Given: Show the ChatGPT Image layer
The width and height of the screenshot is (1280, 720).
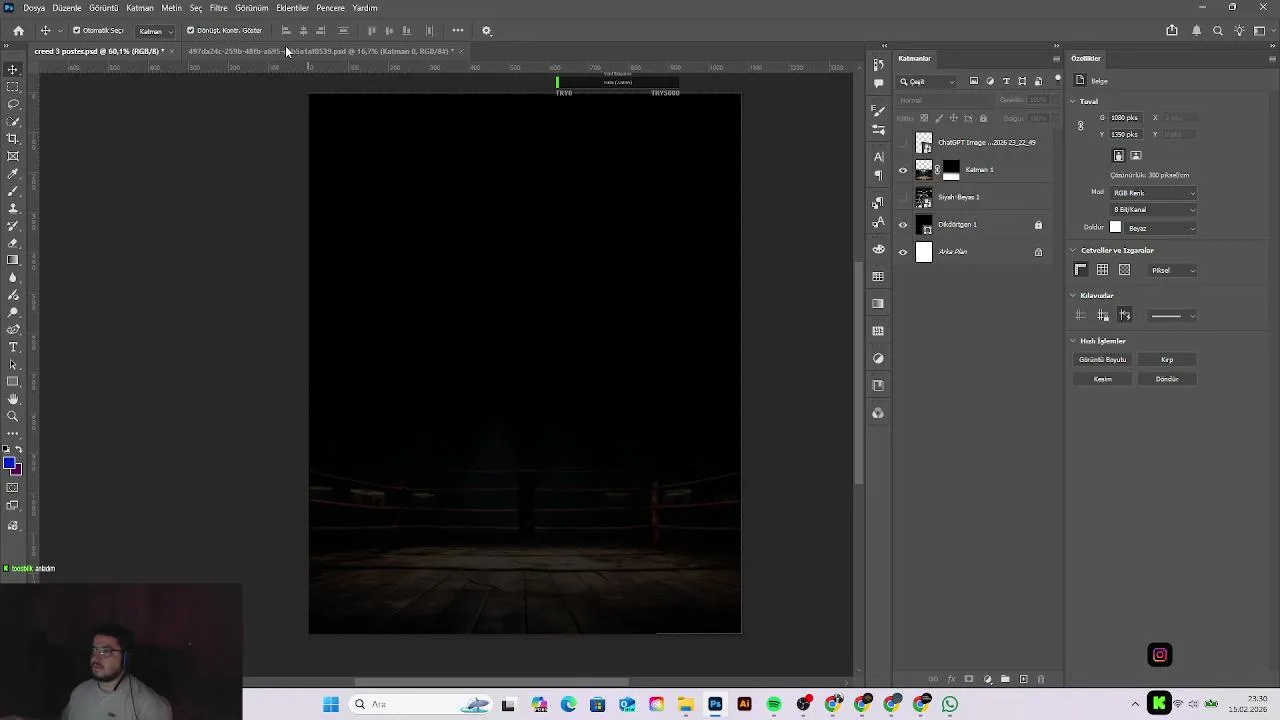Looking at the screenshot, I should click(x=903, y=143).
